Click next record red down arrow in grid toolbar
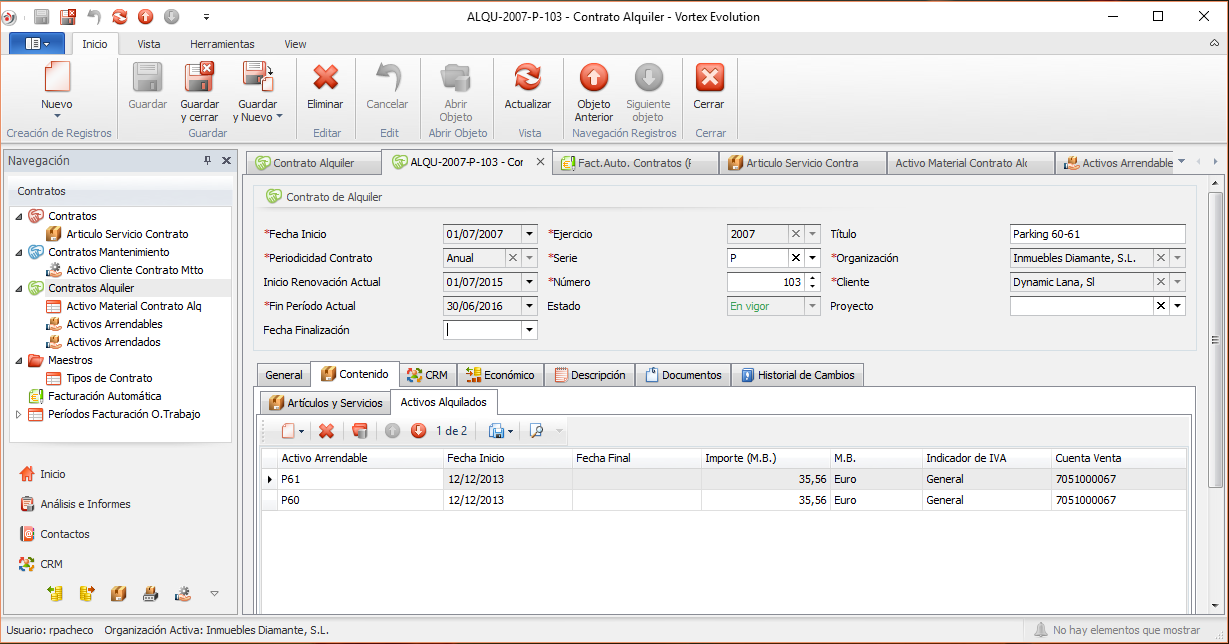 (x=418, y=431)
